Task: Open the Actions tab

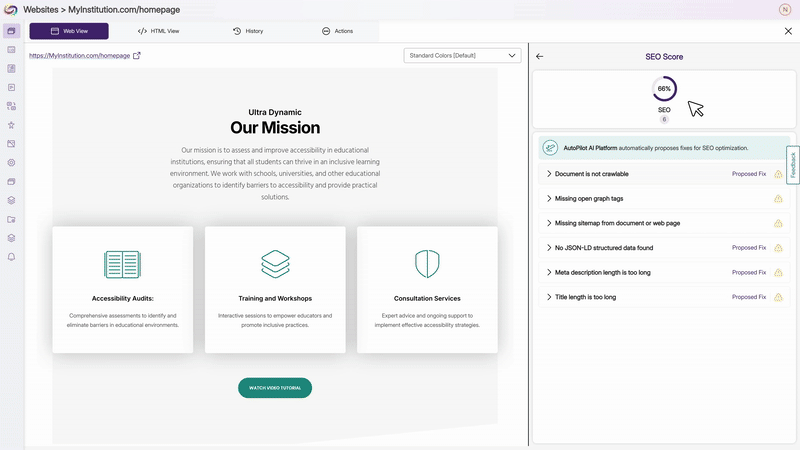Action: [337, 31]
